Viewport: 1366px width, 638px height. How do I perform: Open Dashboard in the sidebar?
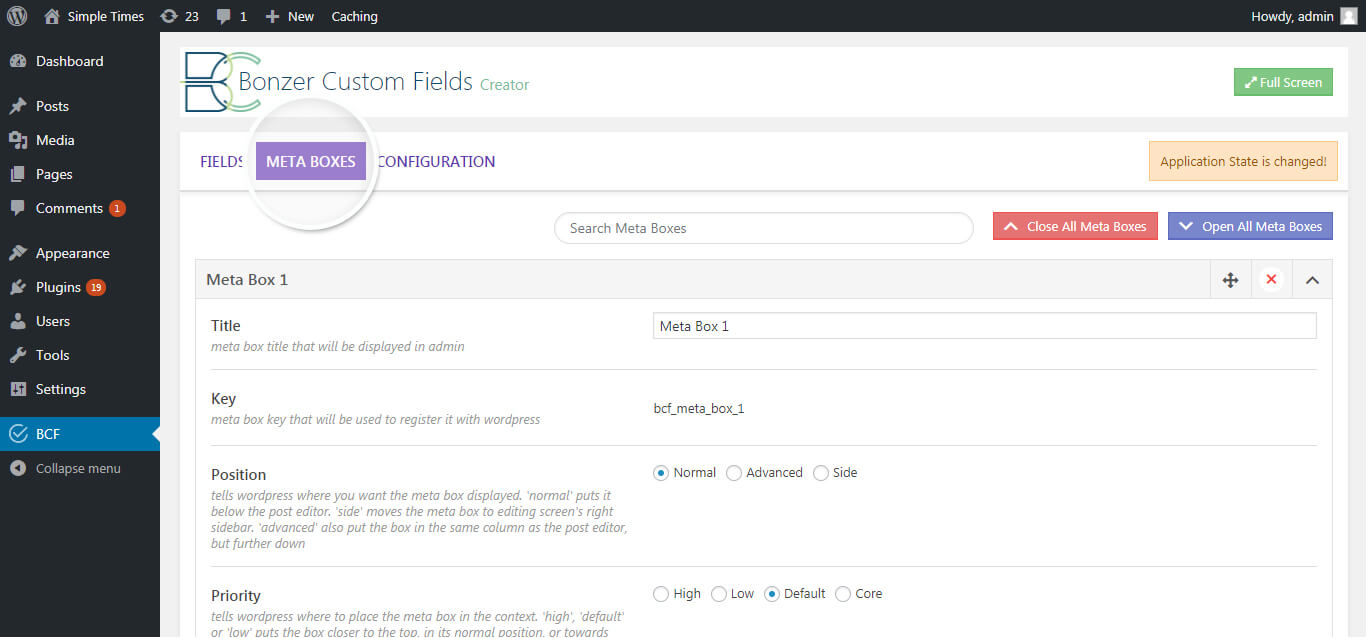(80, 61)
